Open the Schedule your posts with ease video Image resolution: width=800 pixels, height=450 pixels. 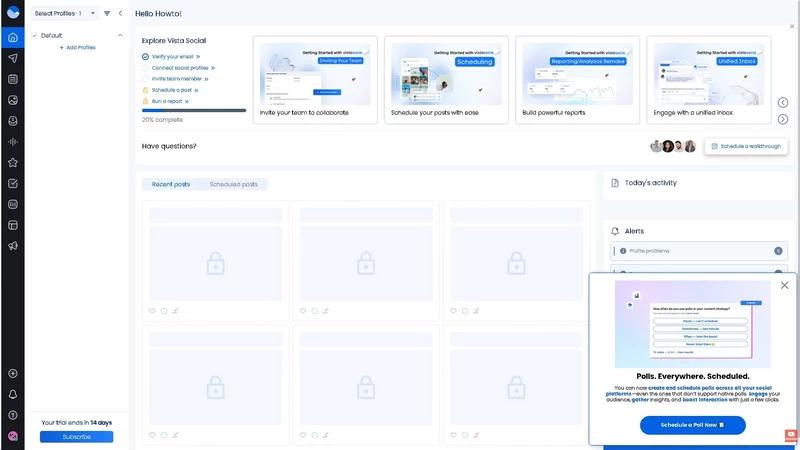pyautogui.click(x=446, y=80)
